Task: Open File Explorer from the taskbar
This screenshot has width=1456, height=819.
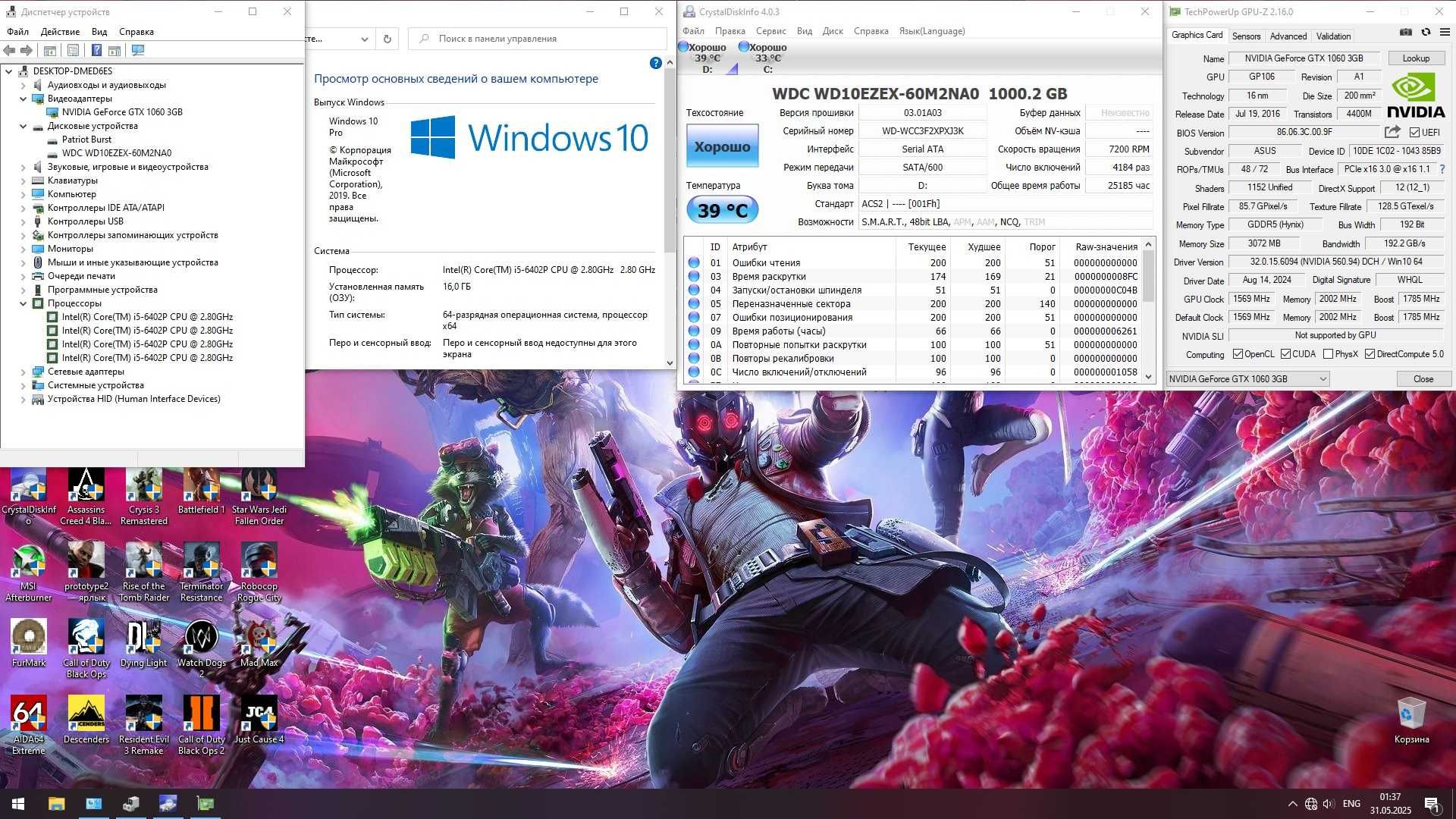Action: [56, 804]
